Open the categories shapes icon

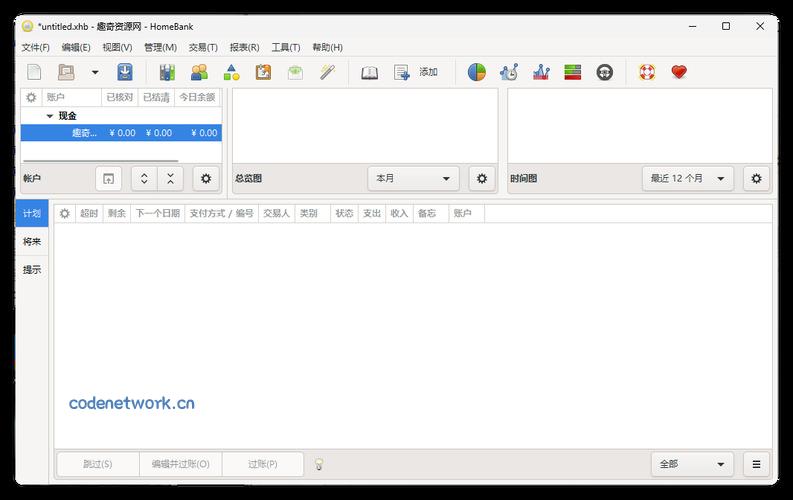[x=231, y=72]
